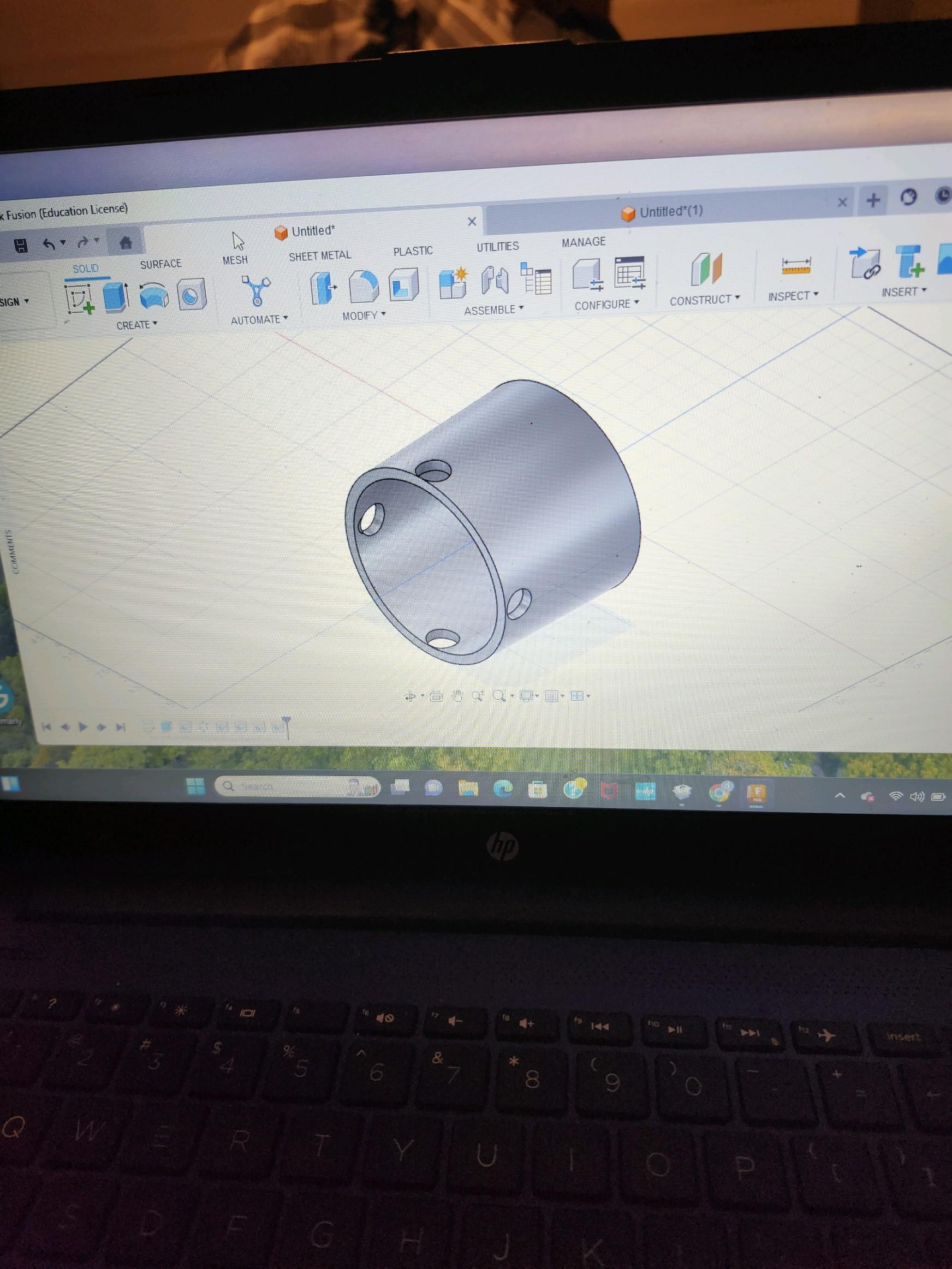Jump to end of timeline

[120, 727]
